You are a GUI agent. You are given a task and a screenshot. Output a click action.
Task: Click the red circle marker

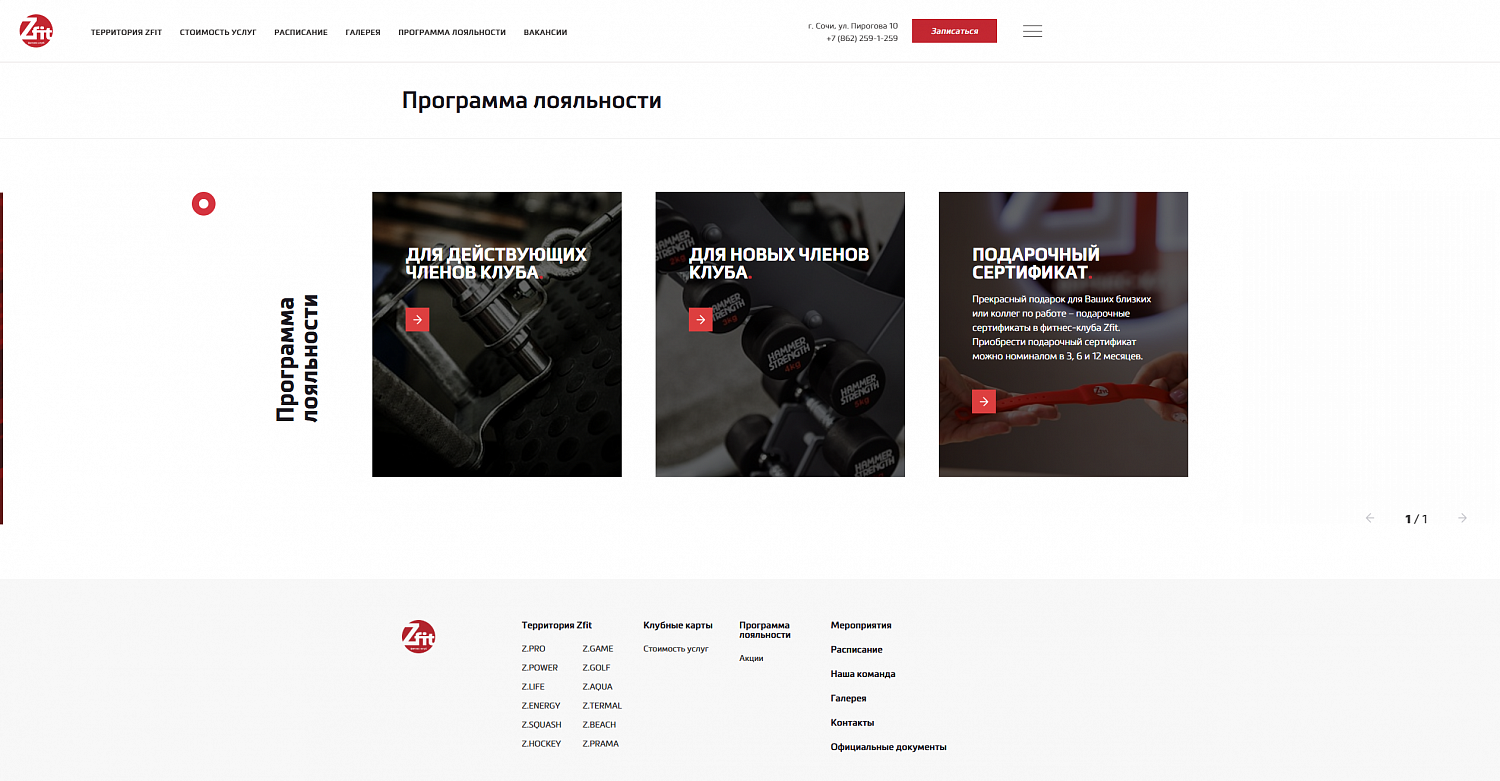coord(204,204)
